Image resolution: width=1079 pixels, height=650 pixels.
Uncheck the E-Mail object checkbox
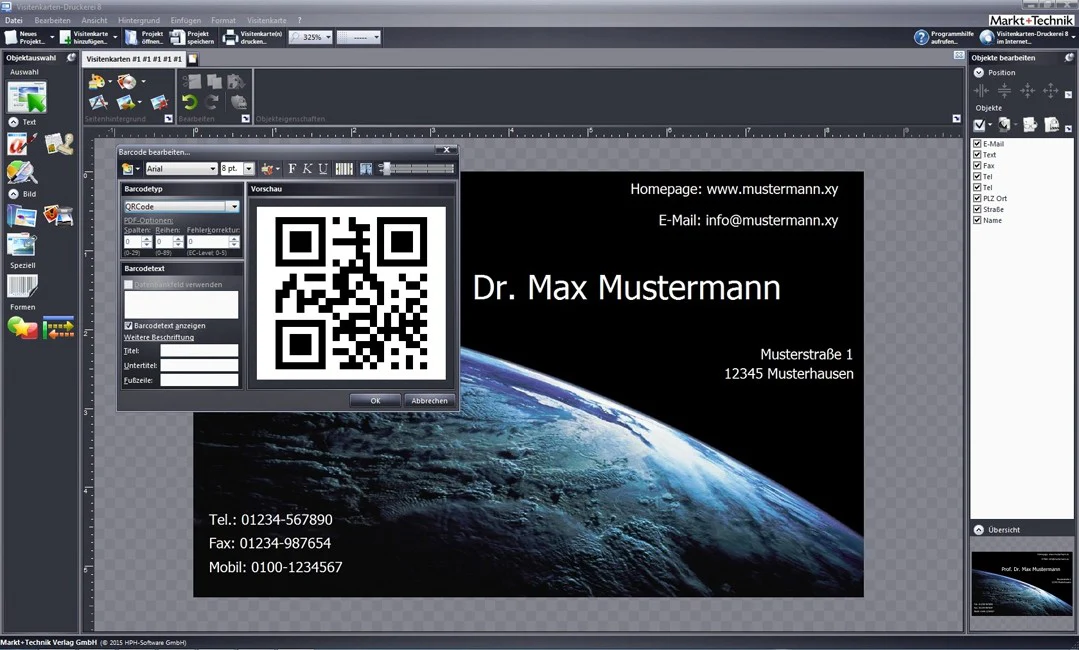(x=977, y=144)
